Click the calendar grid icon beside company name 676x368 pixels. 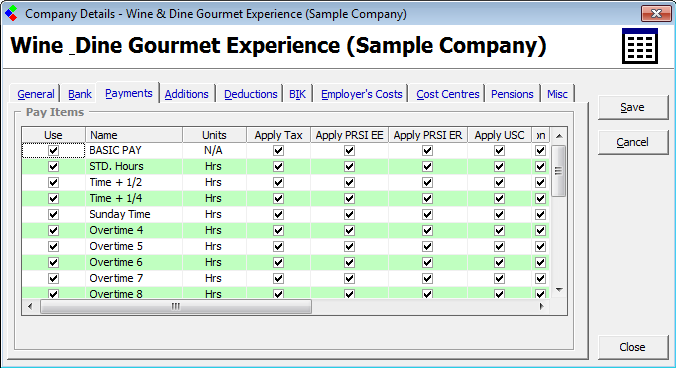(640, 46)
